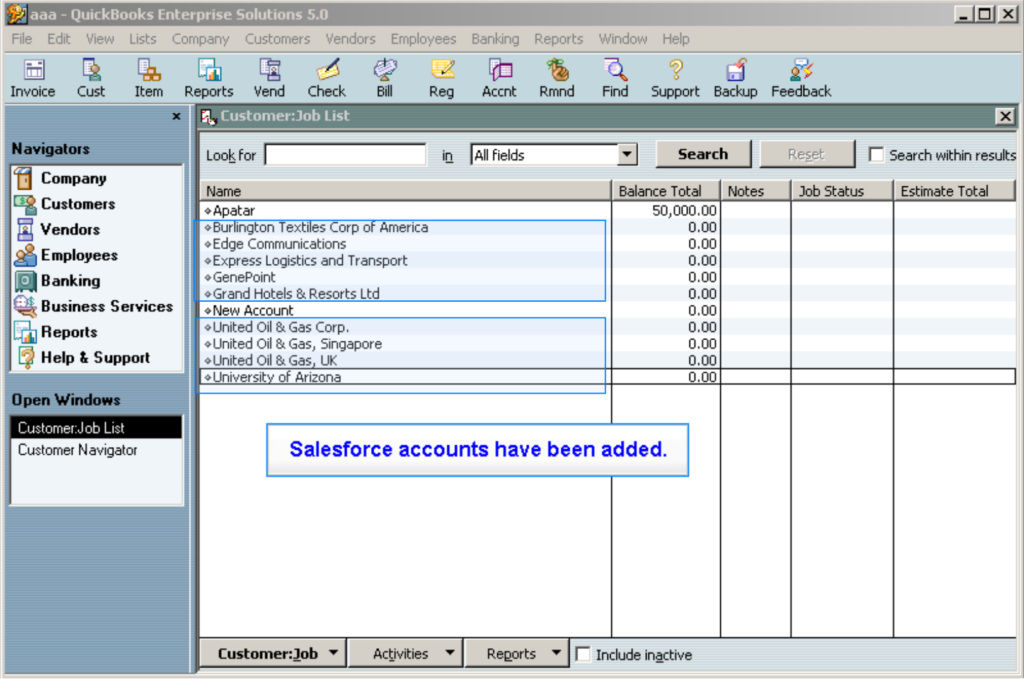Click the Notes column header
Screen dimensions: 1024x679
(x=756, y=191)
